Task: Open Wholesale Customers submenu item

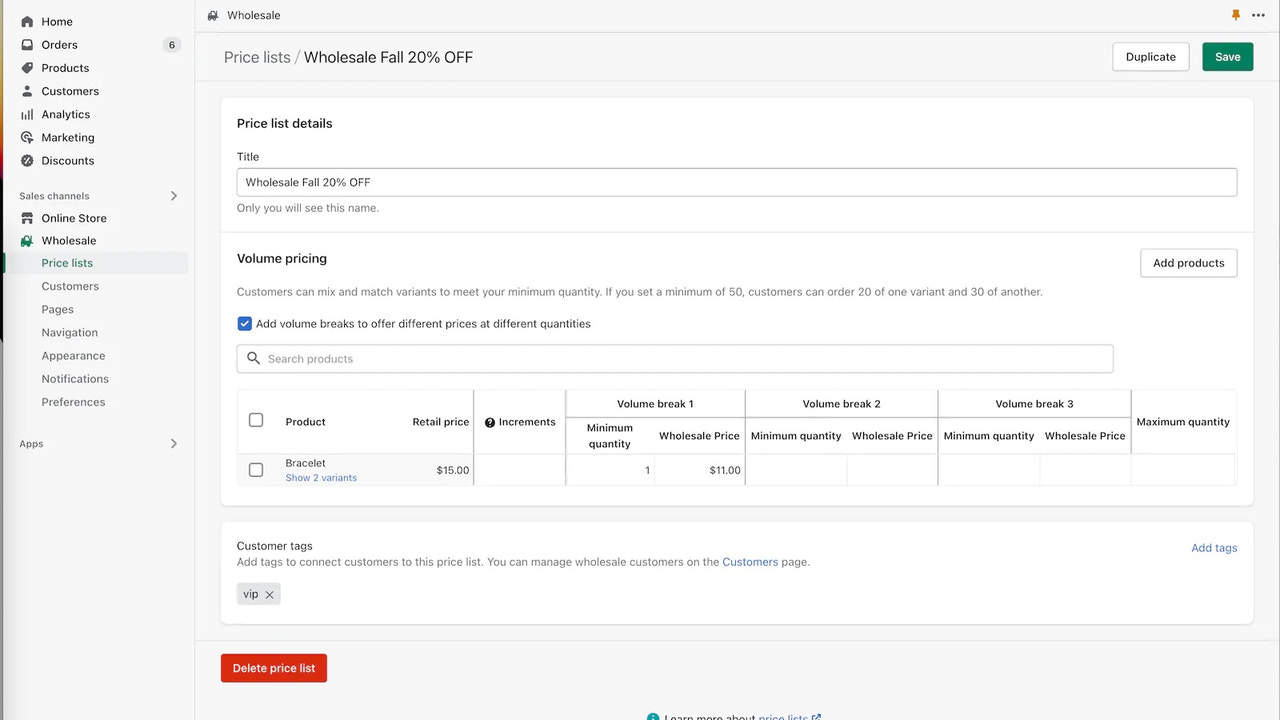Action: coord(70,286)
